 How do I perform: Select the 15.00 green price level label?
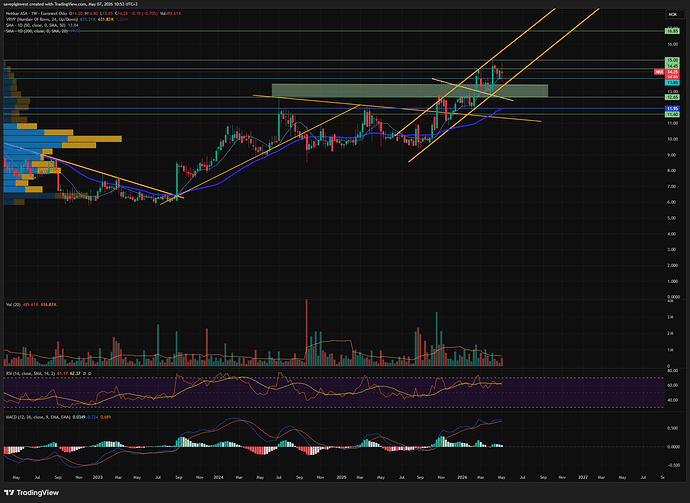pyautogui.click(x=672, y=60)
